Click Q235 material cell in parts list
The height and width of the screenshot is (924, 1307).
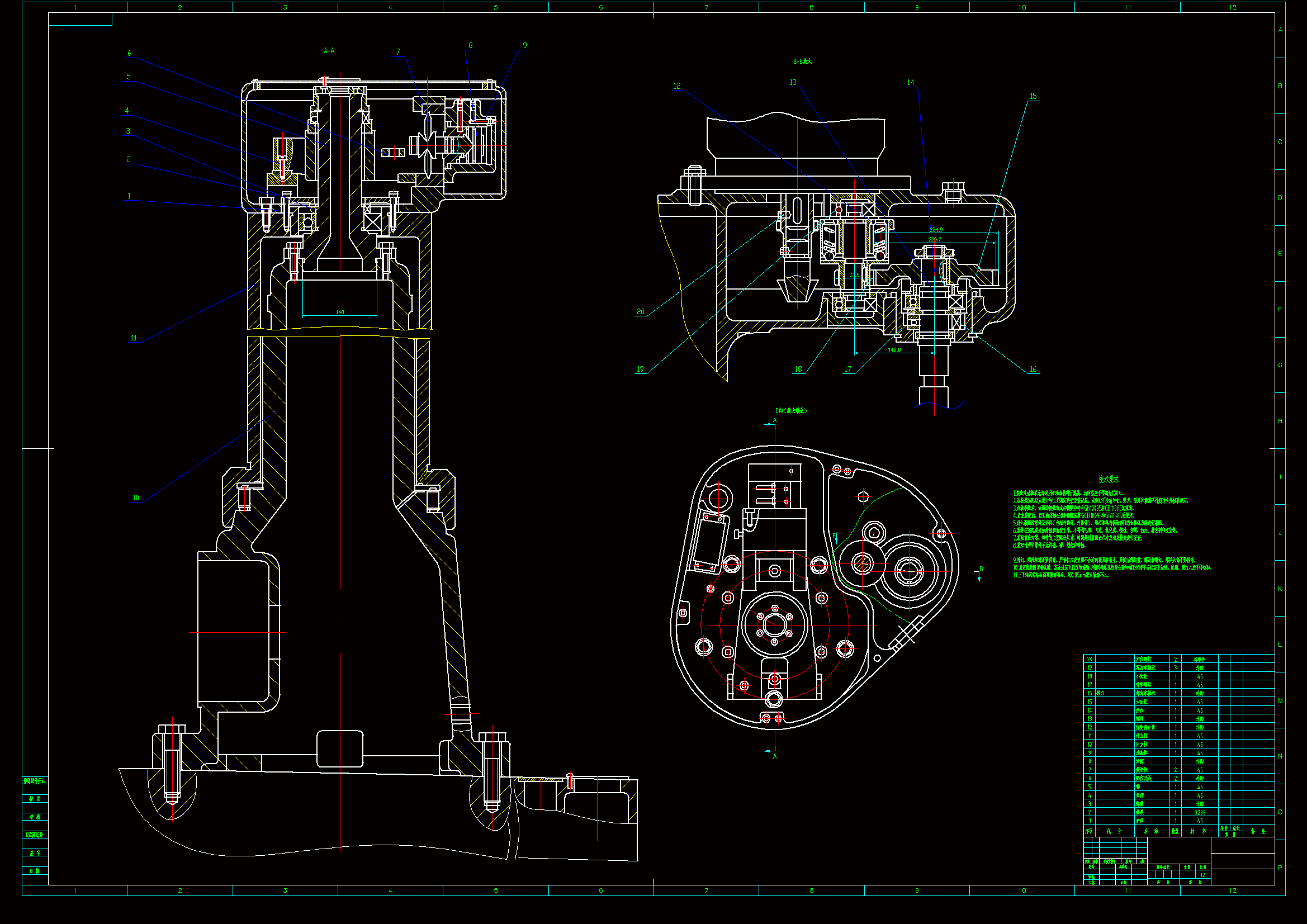coord(1200,813)
